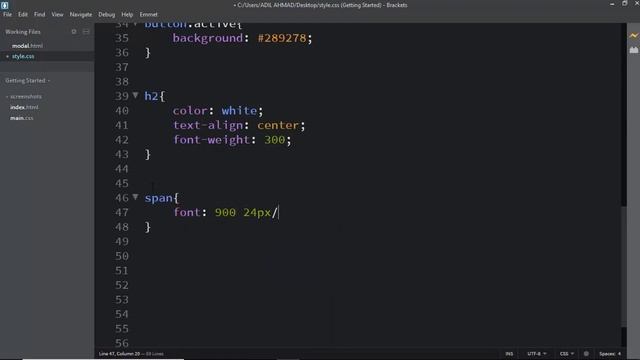
Task: Click the background property on line 35
Action: pyautogui.click(x=208, y=38)
